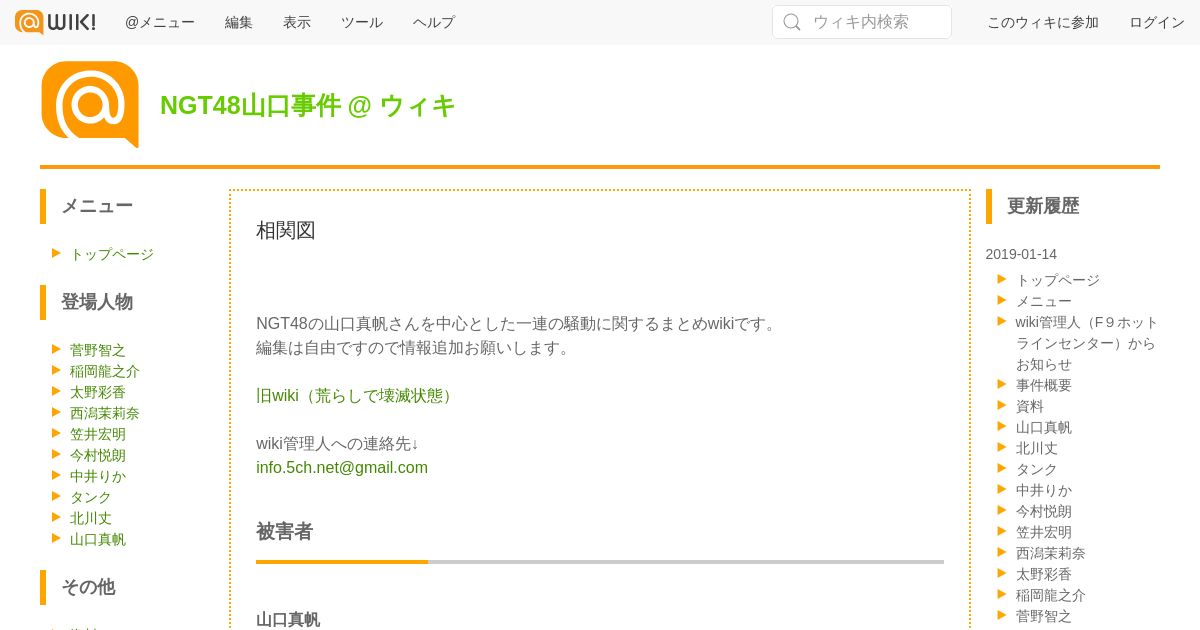
Task: Open 中井りか in the update history
Action: point(1044,490)
